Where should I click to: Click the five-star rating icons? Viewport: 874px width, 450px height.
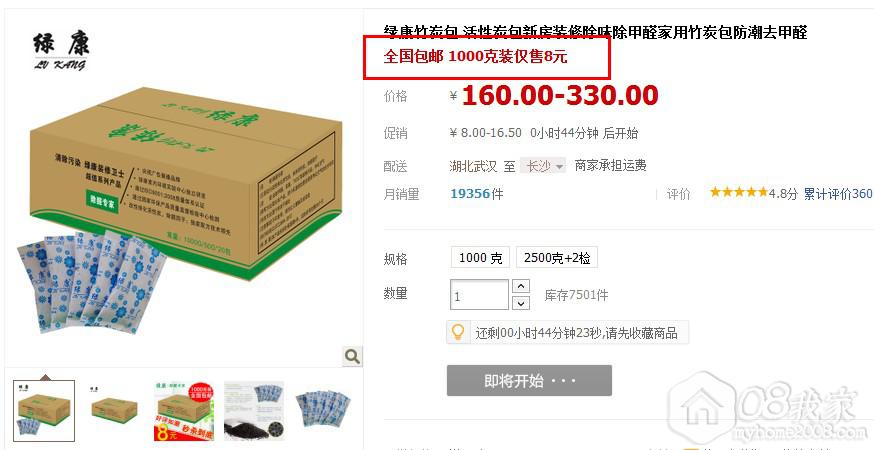point(738,193)
